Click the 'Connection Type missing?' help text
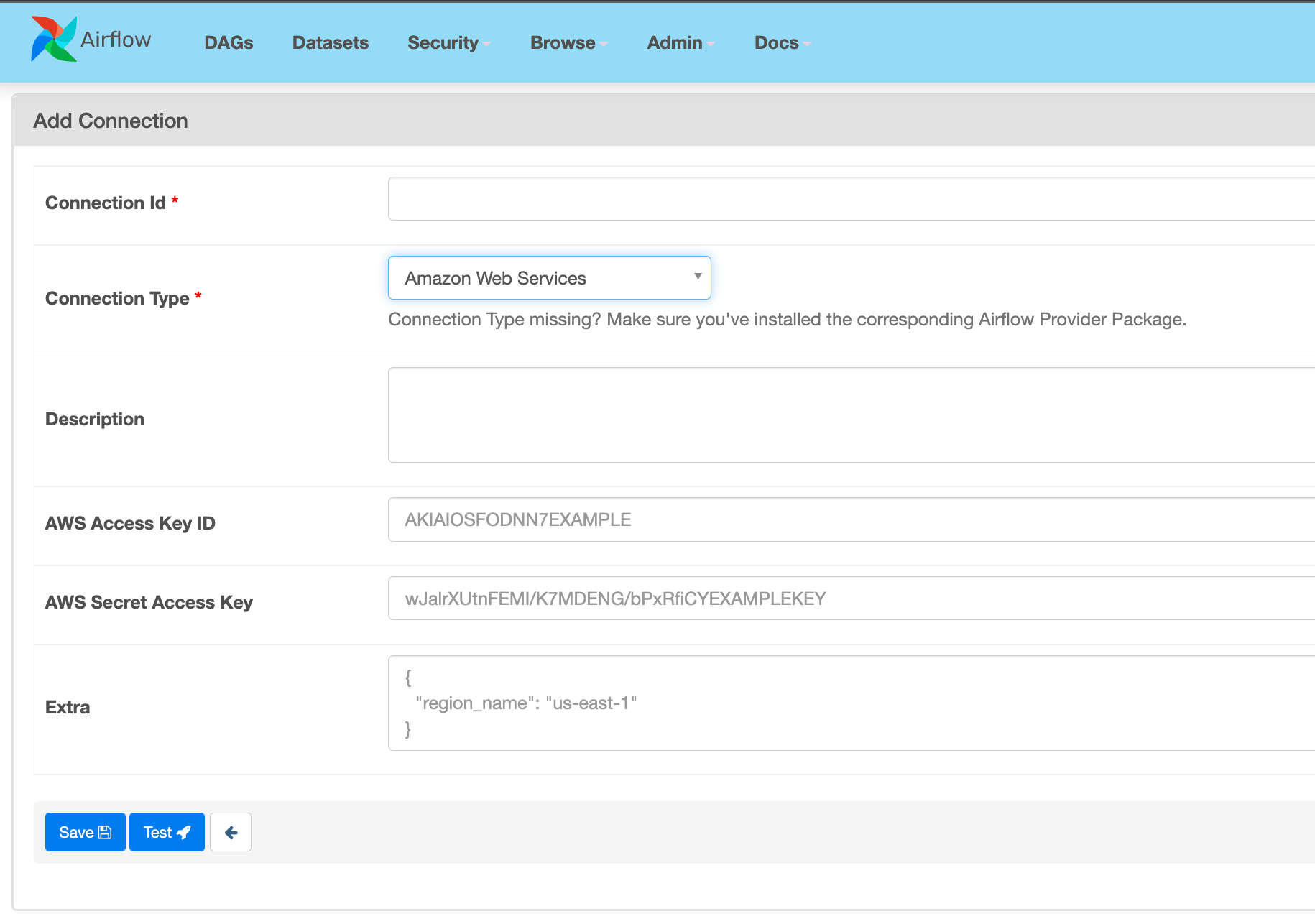This screenshot has width=1315, height=924. click(x=787, y=319)
